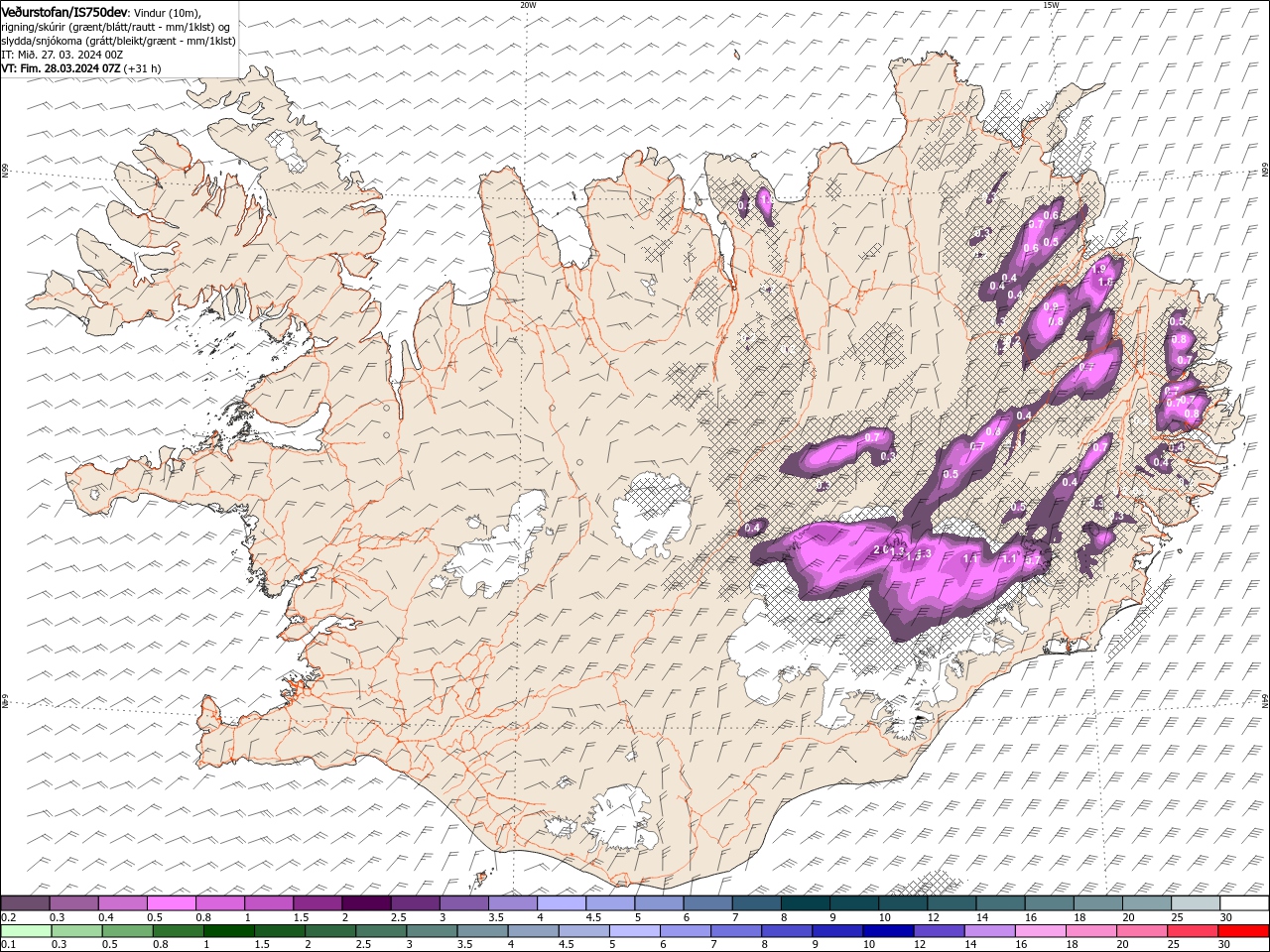Pick lower scale swatch between 4.5 and 5
The height and width of the screenshot is (952, 1270).
583,931
